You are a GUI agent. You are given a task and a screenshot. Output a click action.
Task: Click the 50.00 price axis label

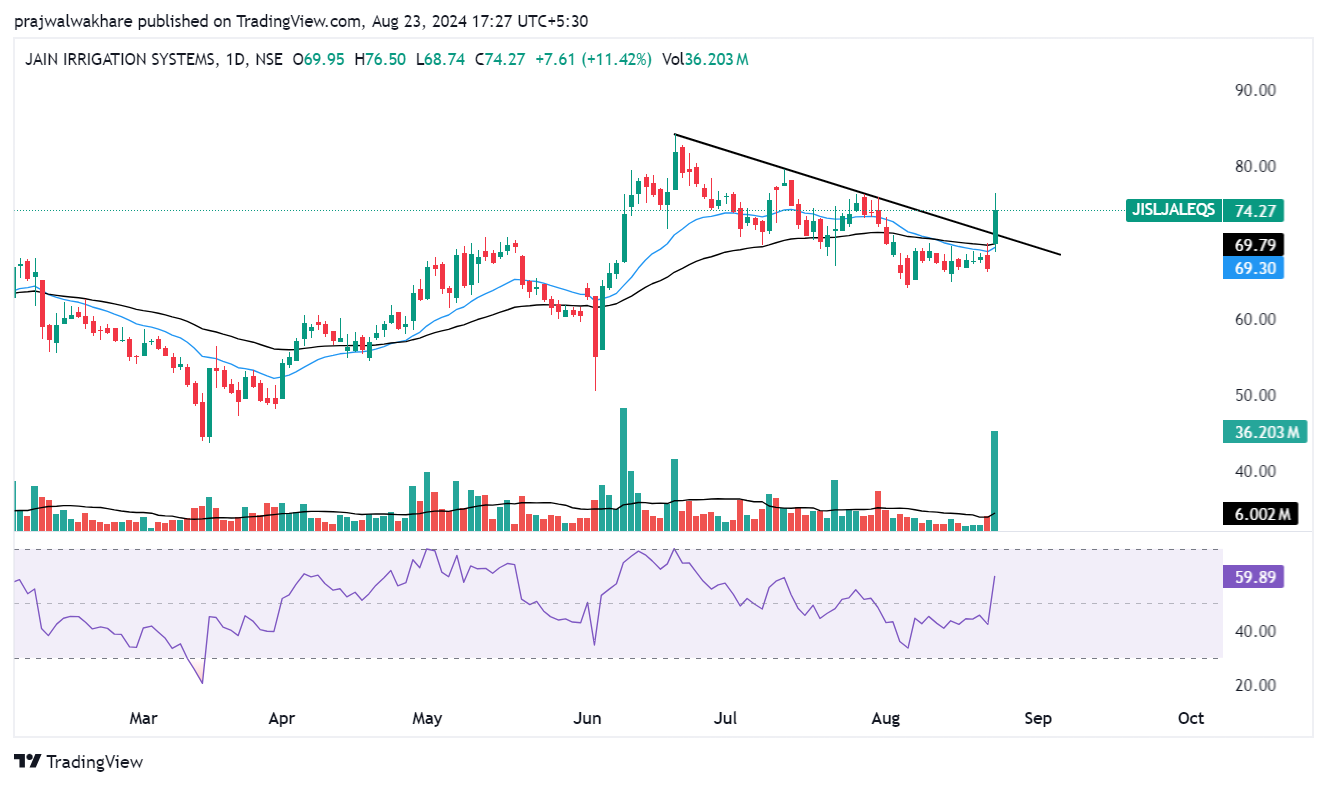1255,395
